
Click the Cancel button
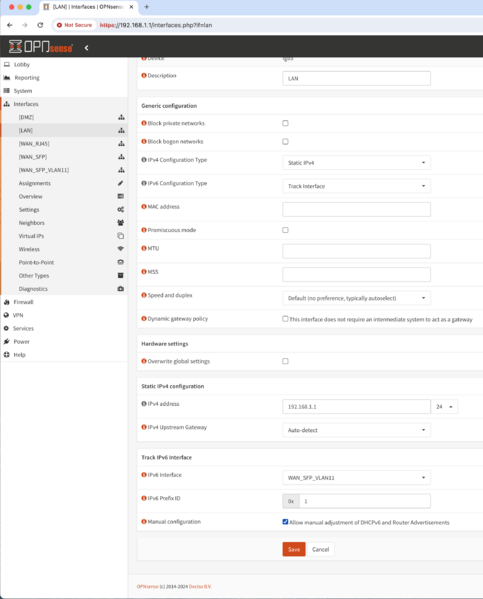click(x=321, y=549)
